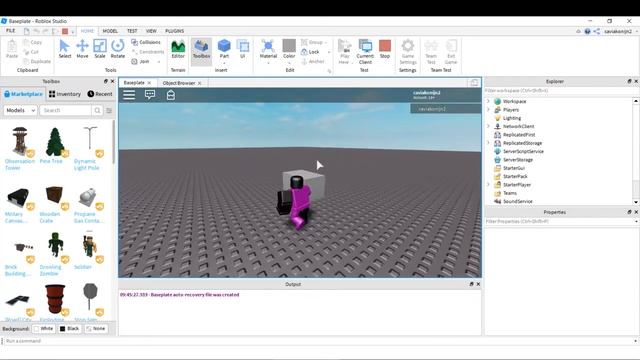Image resolution: width=640 pixels, height=360 pixels.
Task: Expand the StarterPlayer node
Action: (x=488, y=185)
